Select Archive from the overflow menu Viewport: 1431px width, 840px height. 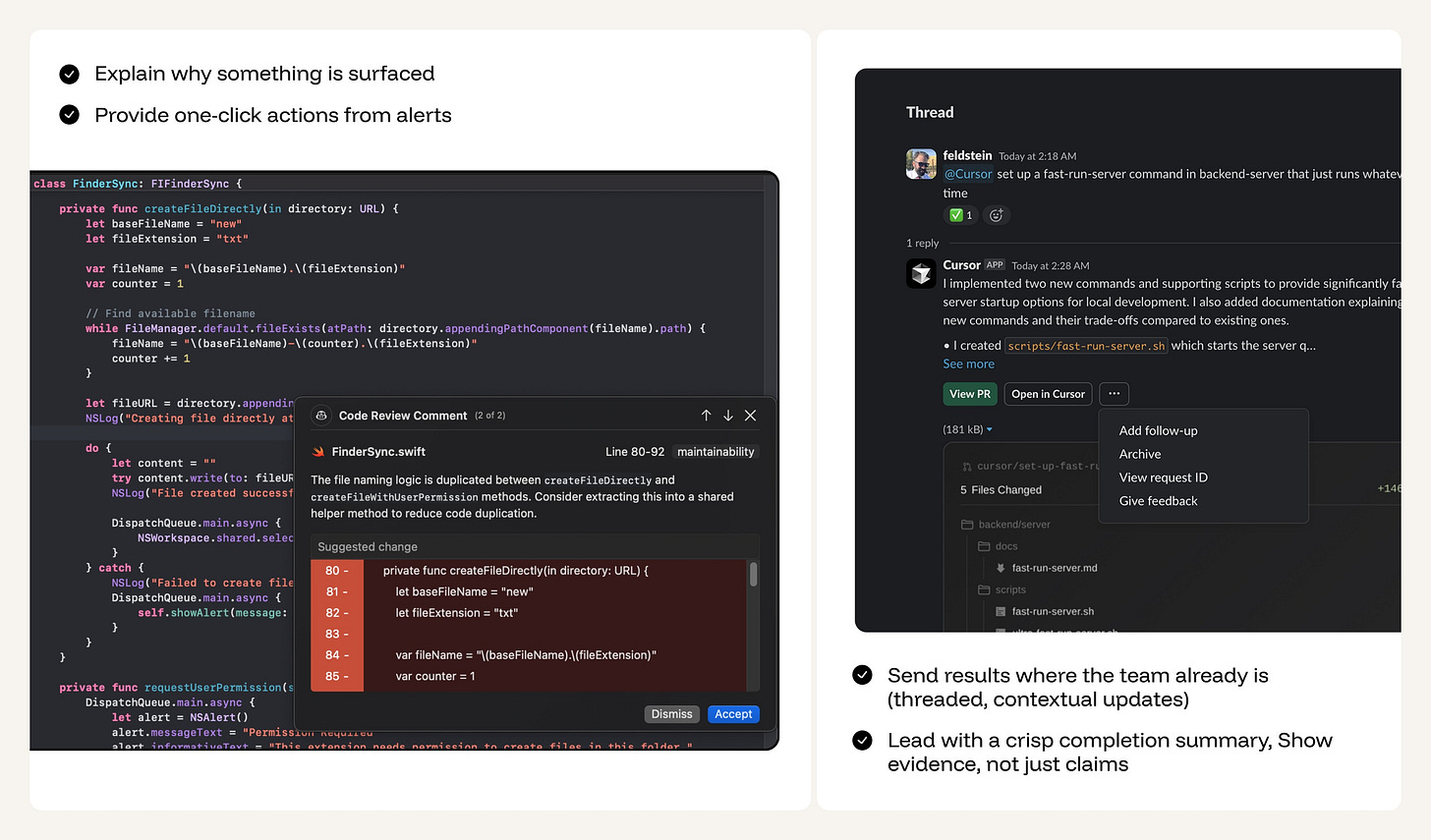pos(1139,454)
